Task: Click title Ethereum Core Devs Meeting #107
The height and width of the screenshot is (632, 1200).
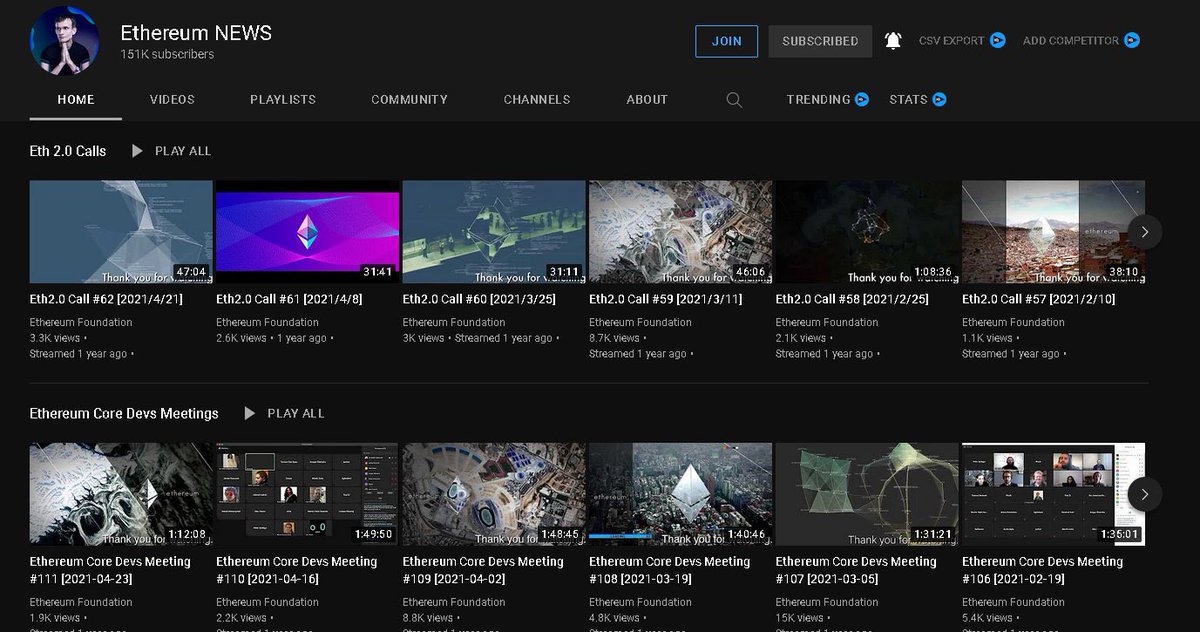Action: [x=856, y=570]
